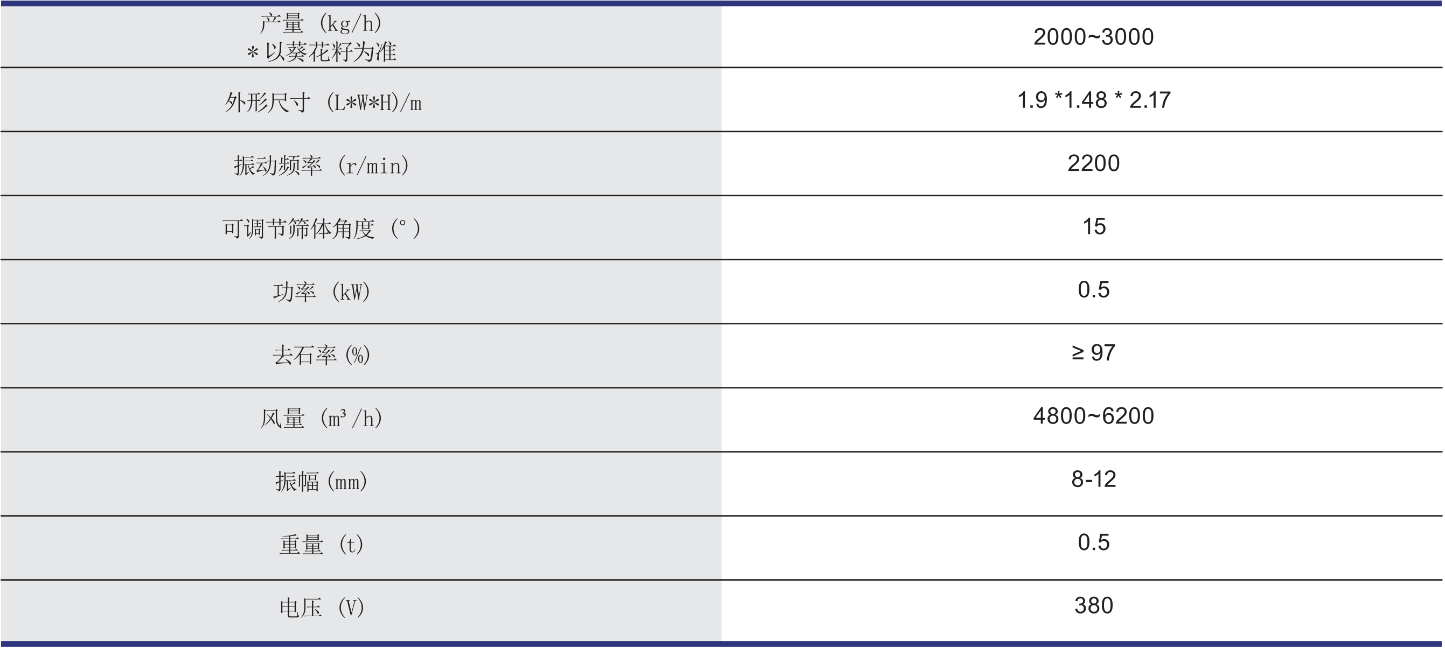Click the 电压 (V) label
1445x648 pixels.
click(x=321, y=608)
